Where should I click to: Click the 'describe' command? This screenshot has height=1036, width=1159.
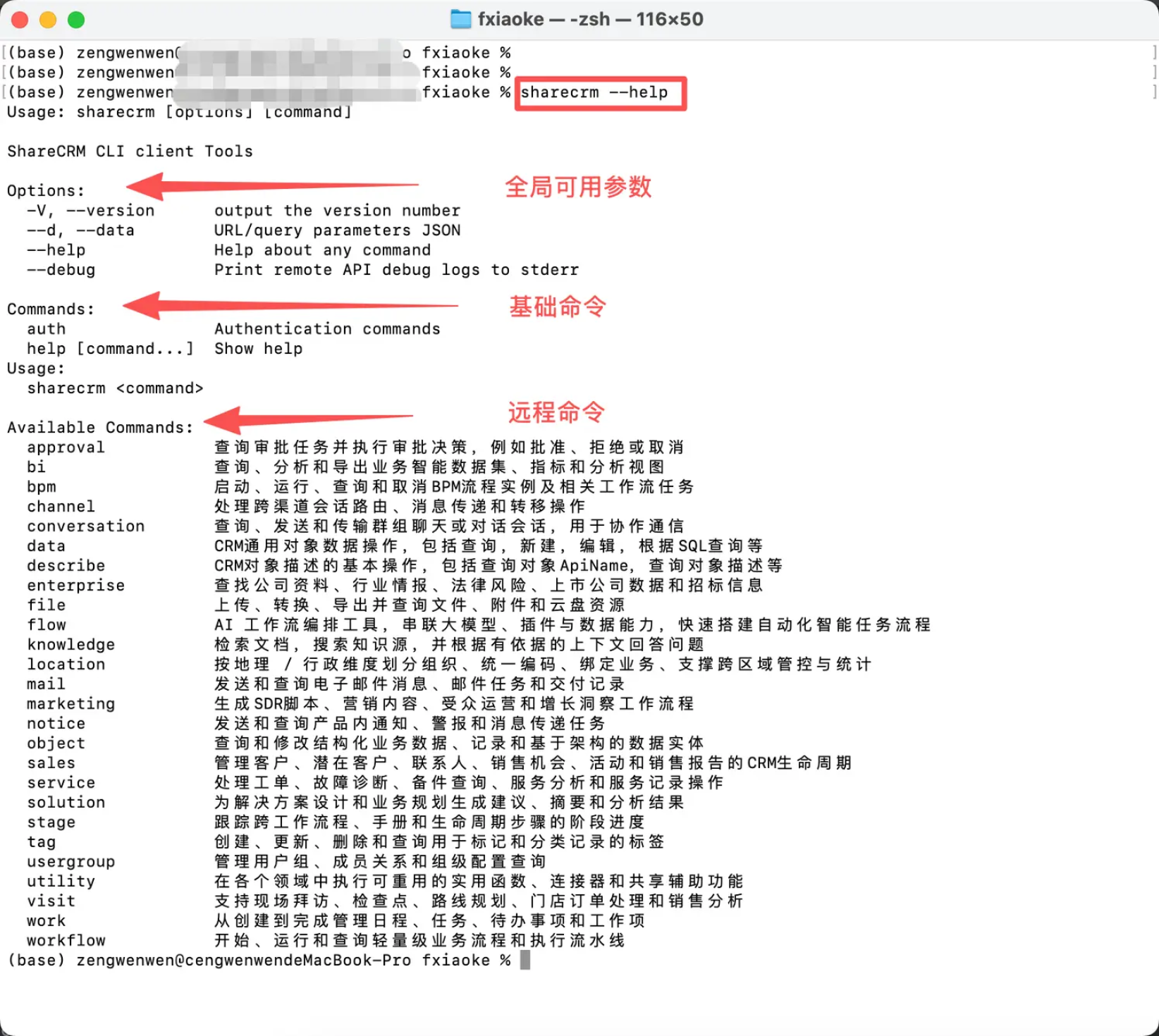(x=66, y=566)
